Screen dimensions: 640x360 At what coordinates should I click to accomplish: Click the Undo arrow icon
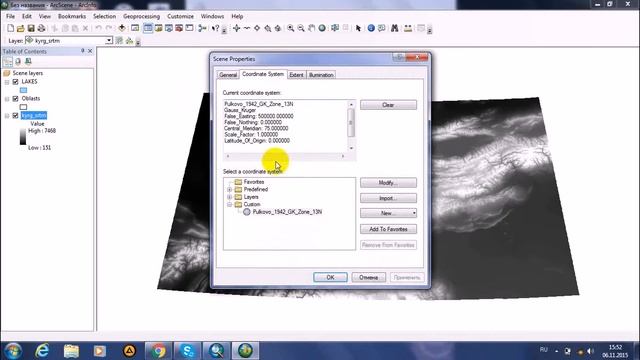coord(98,28)
